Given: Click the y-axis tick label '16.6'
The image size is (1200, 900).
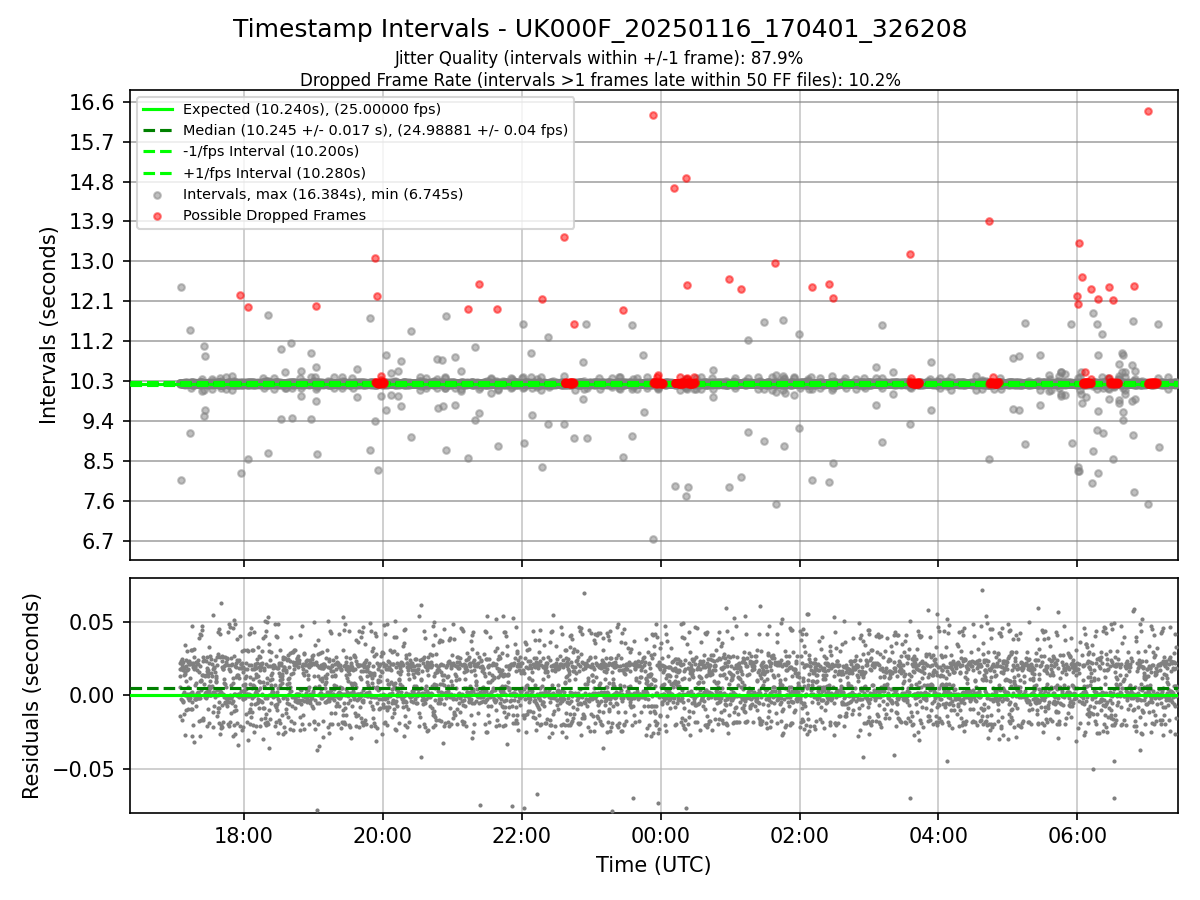Looking at the screenshot, I should [93, 102].
